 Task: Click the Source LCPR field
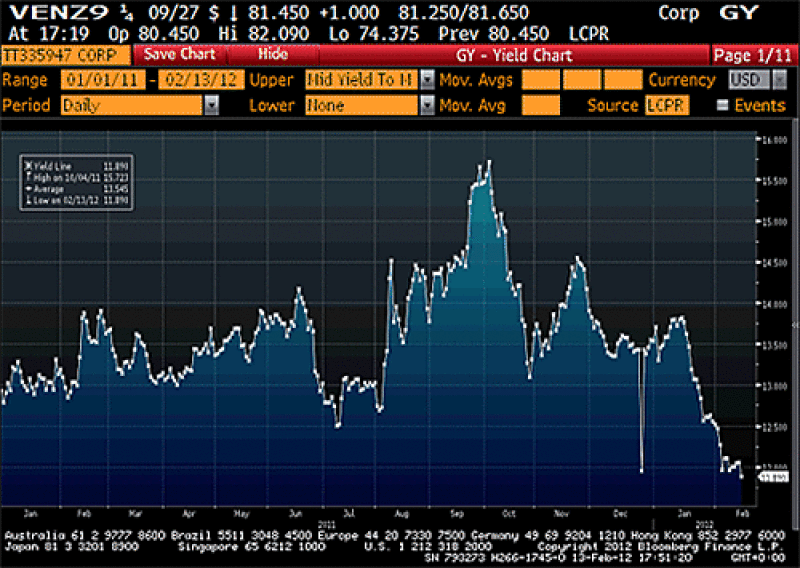[x=667, y=106]
